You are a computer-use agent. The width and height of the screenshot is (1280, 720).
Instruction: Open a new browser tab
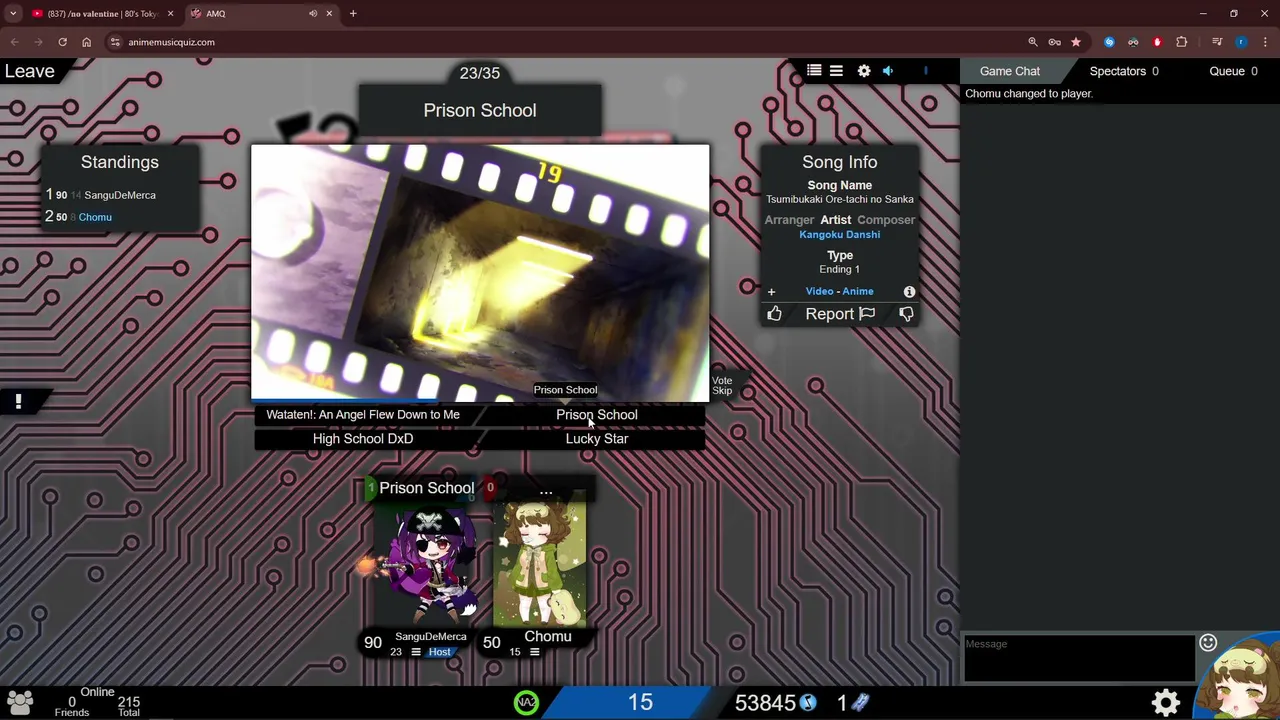[x=353, y=14]
